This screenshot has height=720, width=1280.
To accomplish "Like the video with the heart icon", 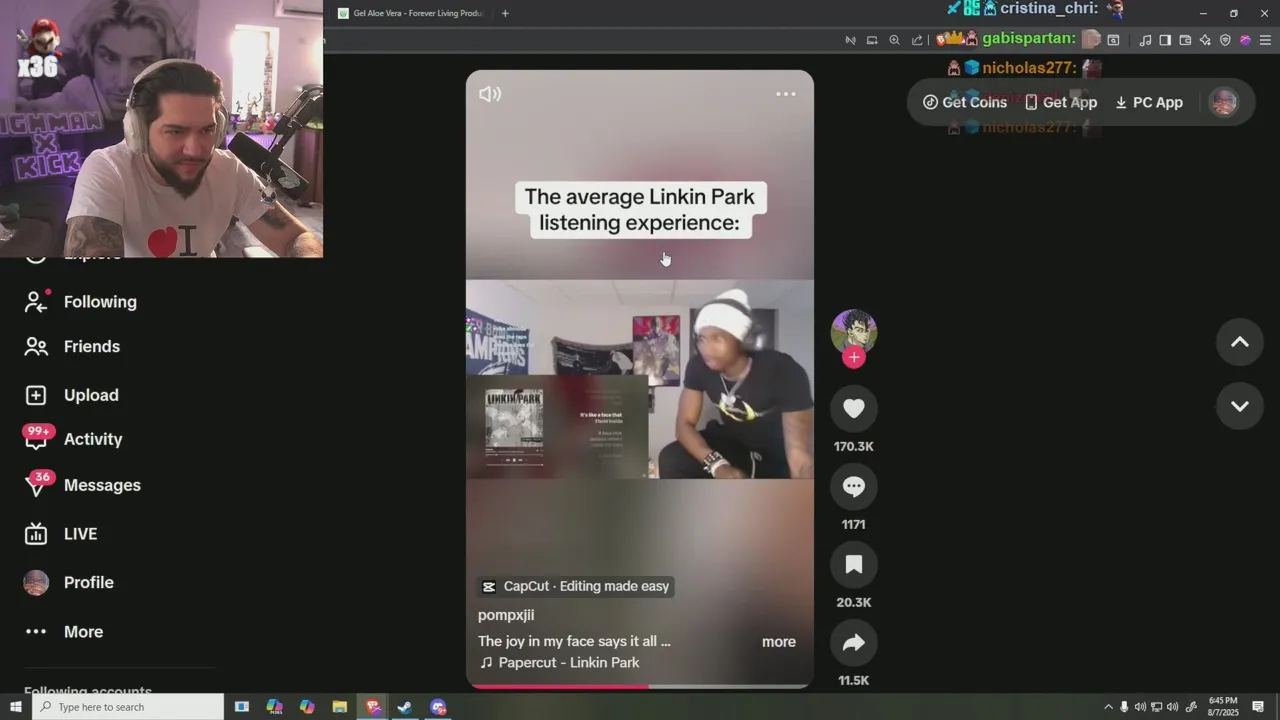I will 854,408.
